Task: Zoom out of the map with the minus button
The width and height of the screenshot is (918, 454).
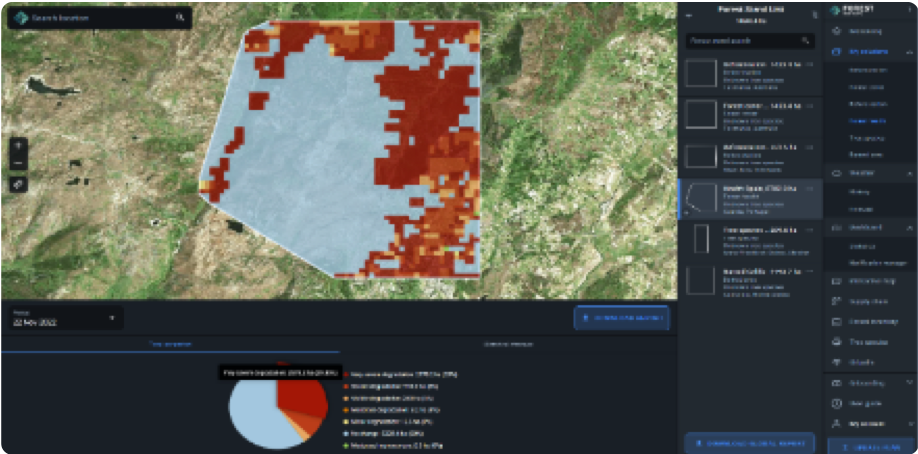Action: point(20,163)
